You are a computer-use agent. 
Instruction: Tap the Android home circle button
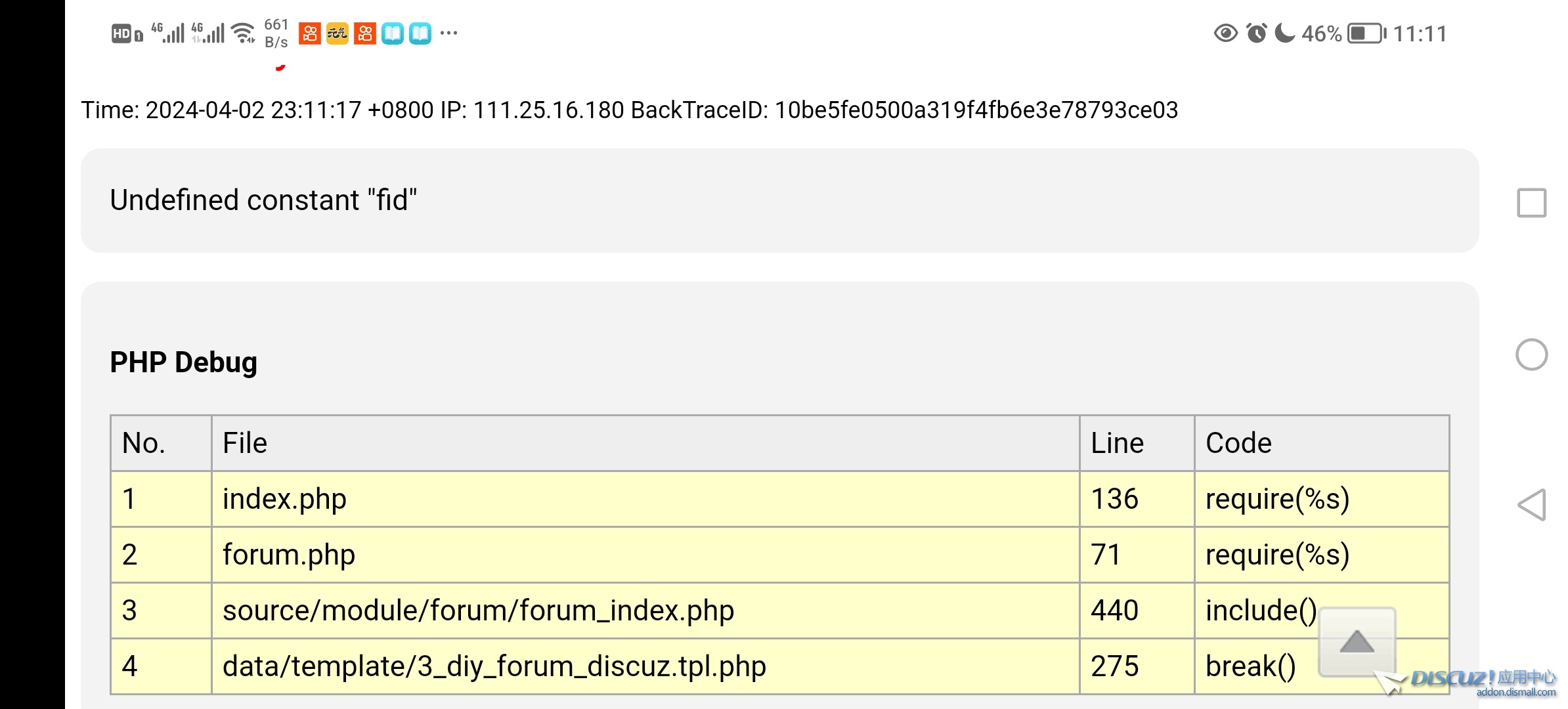tap(1531, 355)
